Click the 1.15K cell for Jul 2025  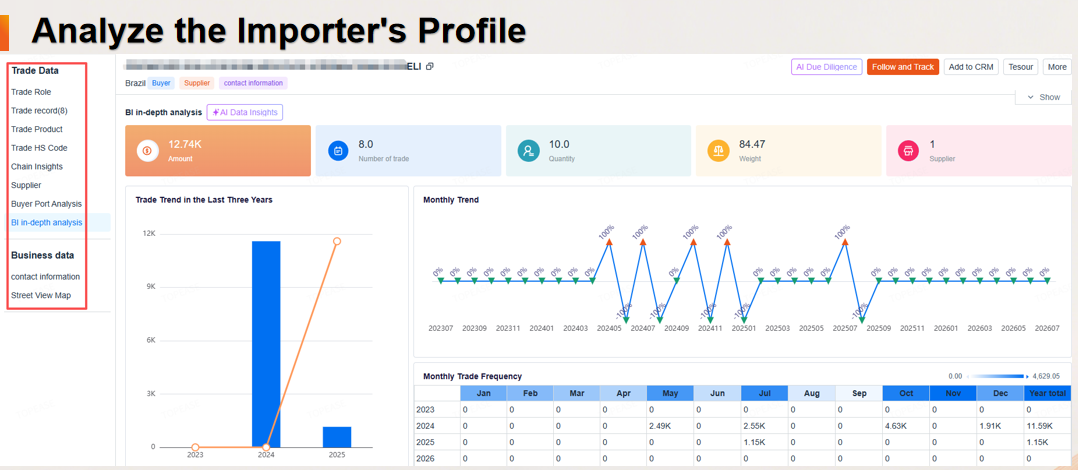764,442
